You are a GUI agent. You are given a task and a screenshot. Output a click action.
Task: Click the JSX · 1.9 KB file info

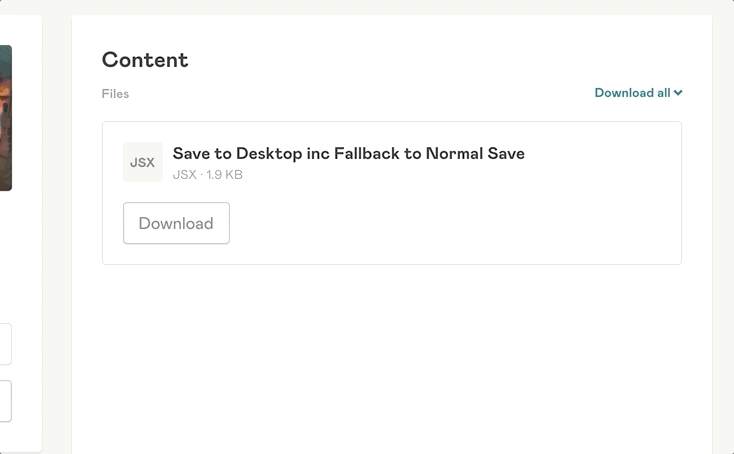(x=207, y=175)
